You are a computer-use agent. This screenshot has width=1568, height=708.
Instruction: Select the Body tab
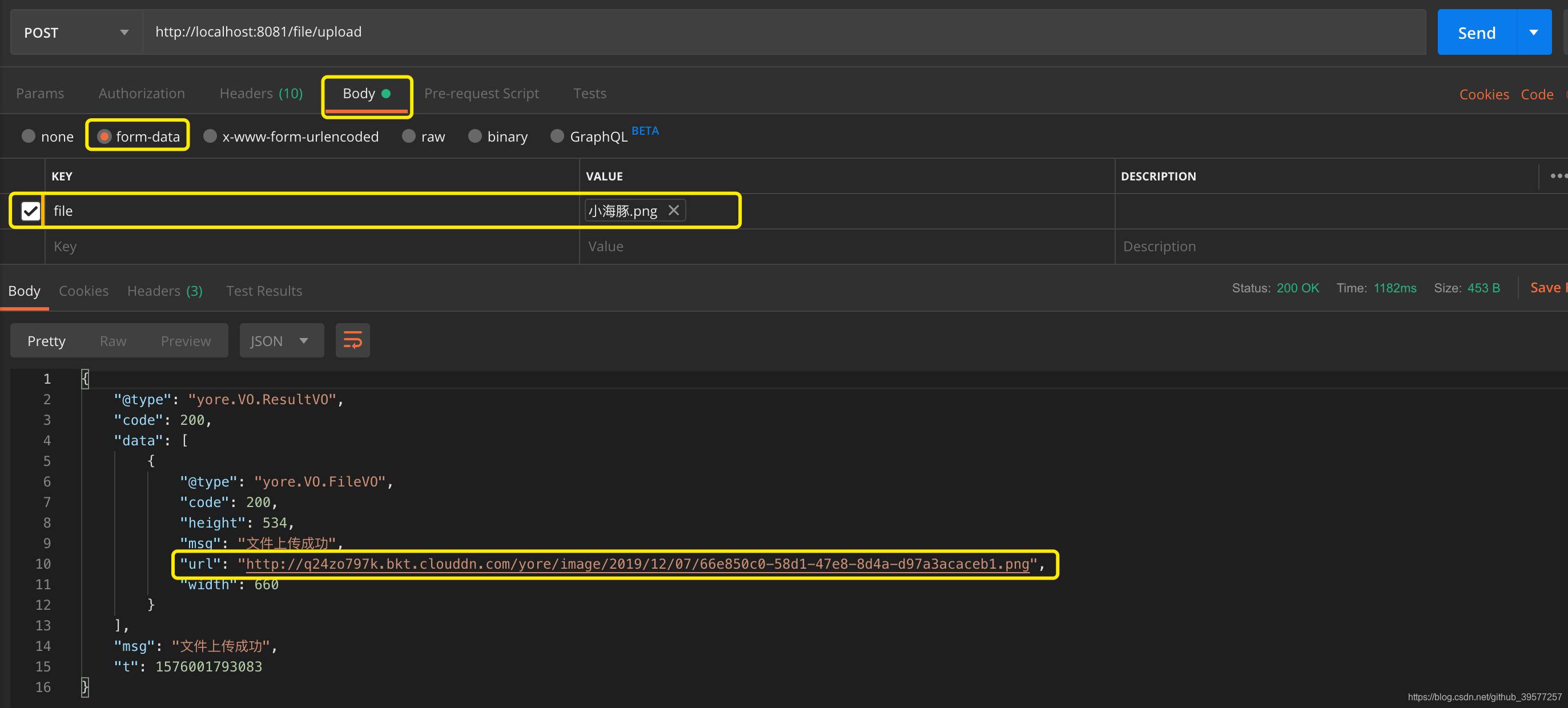365,92
